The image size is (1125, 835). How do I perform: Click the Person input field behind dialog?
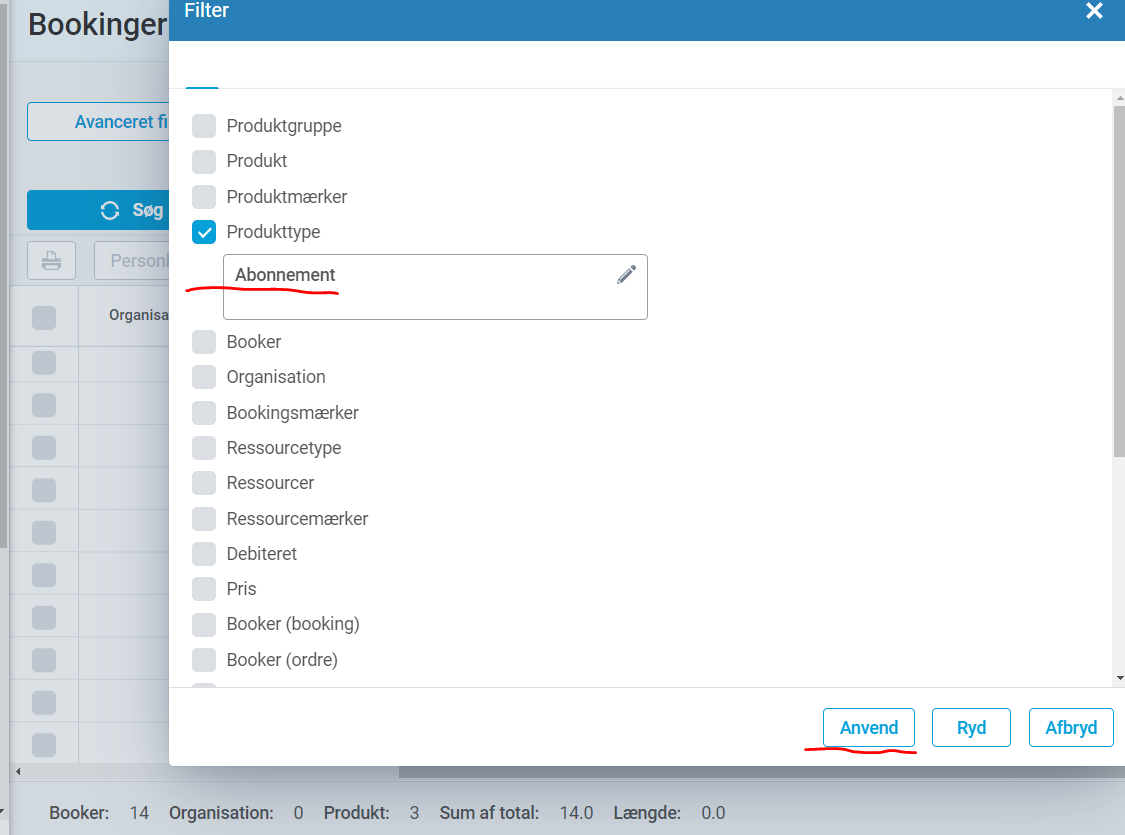[x=132, y=260]
